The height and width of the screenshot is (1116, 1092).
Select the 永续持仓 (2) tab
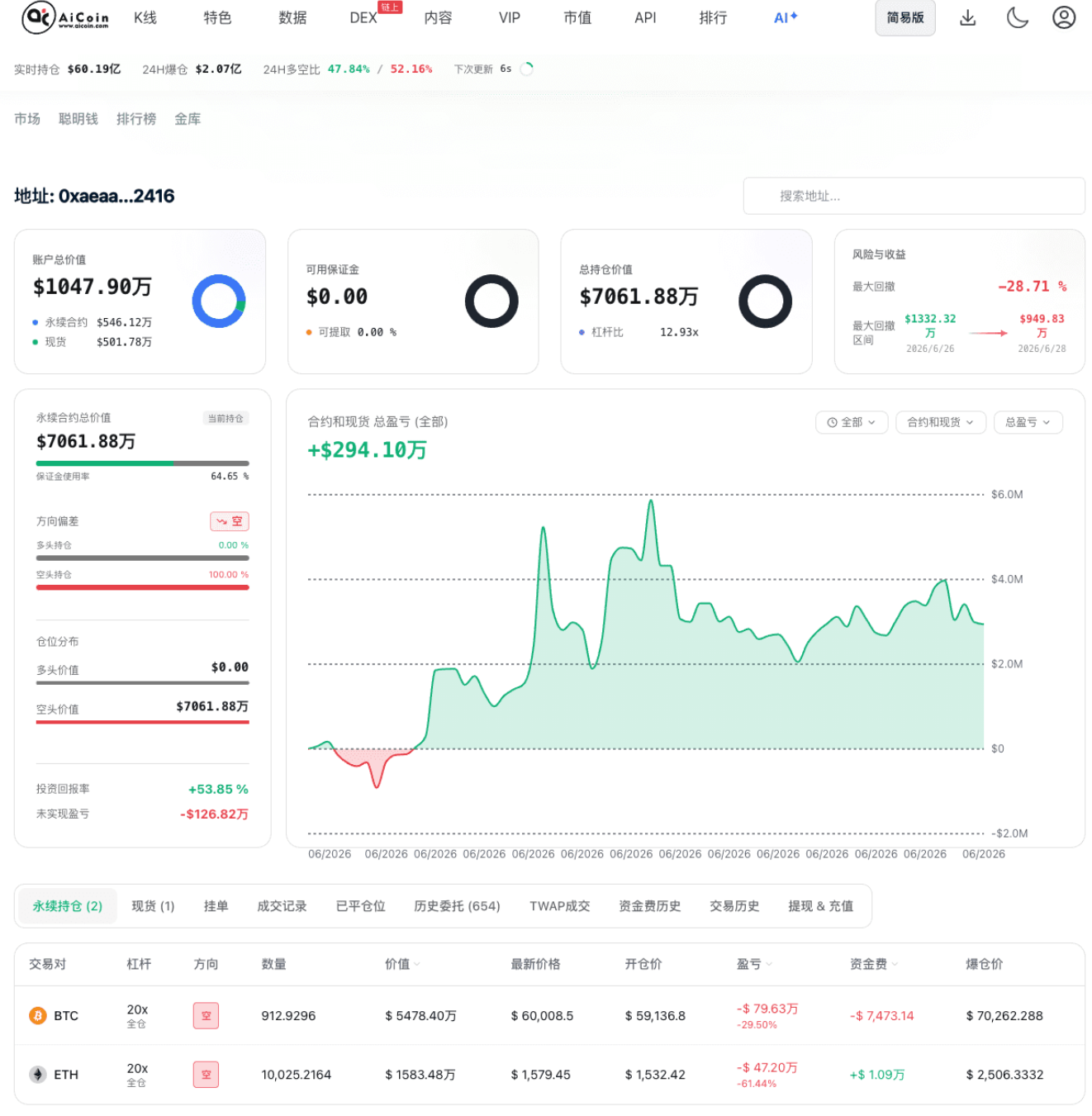tap(68, 906)
